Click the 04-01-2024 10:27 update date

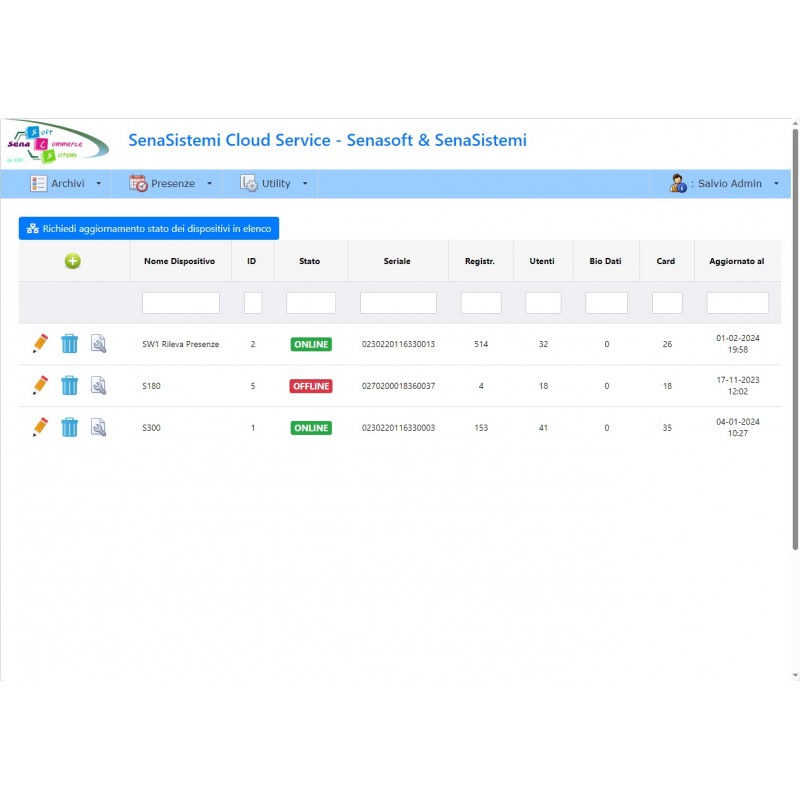[738, 428]
